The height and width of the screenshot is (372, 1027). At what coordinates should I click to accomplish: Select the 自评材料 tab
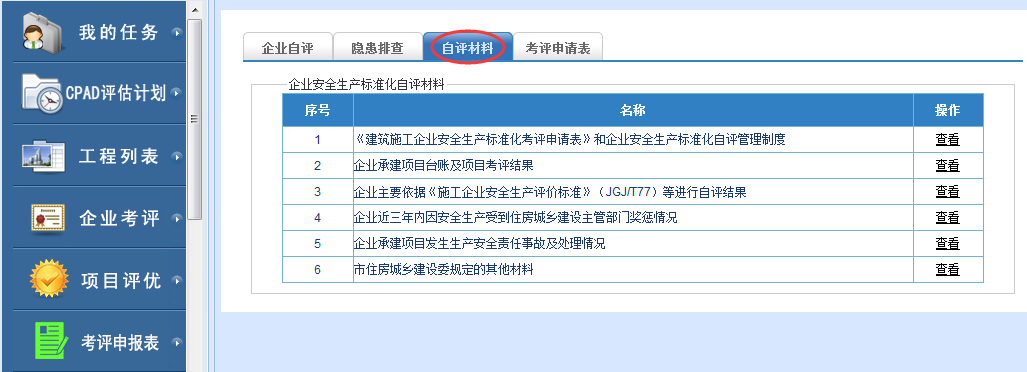pos(468,47)
